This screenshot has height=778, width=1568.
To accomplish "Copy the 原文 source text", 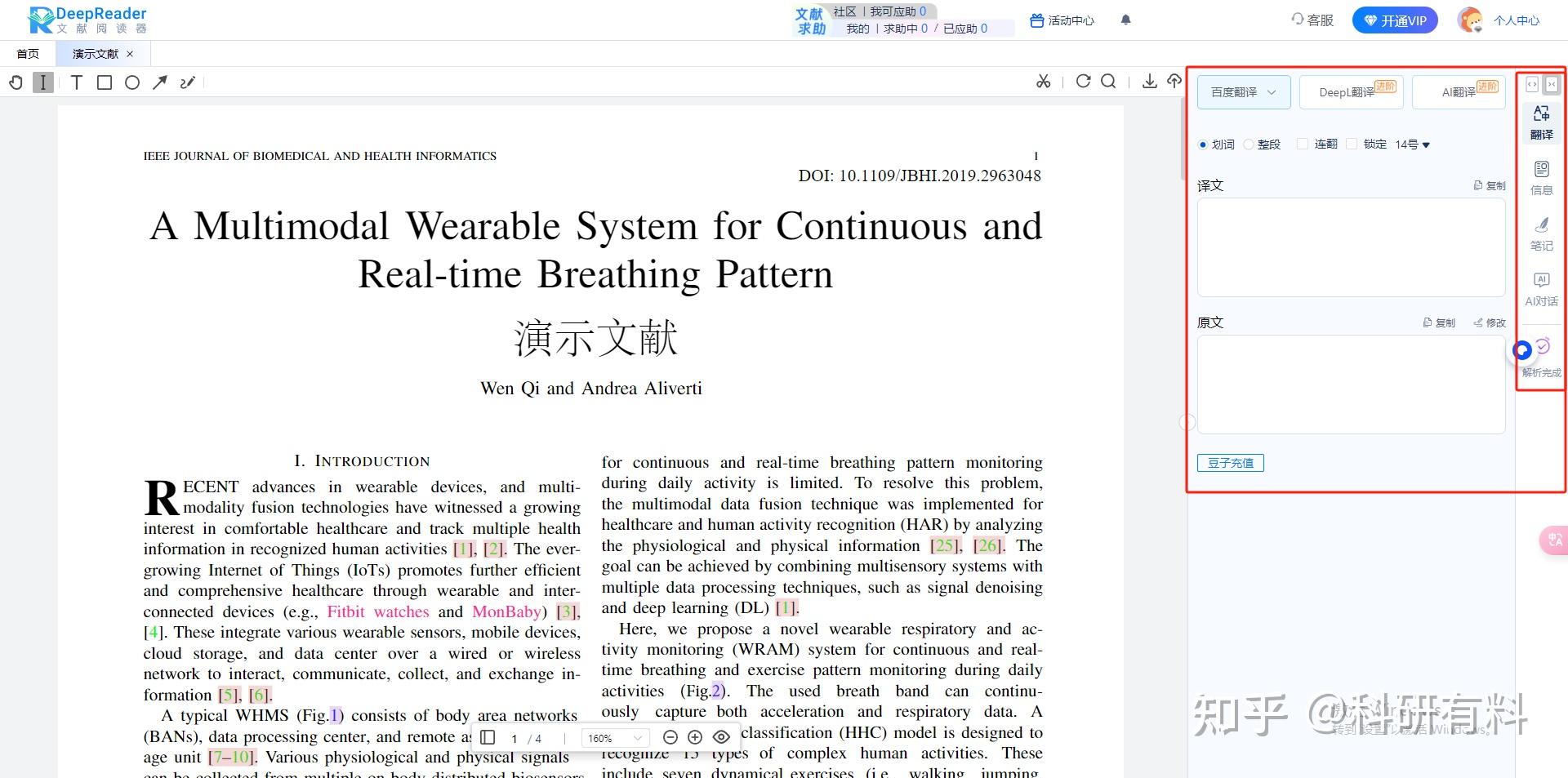I will click(1439, 322).
